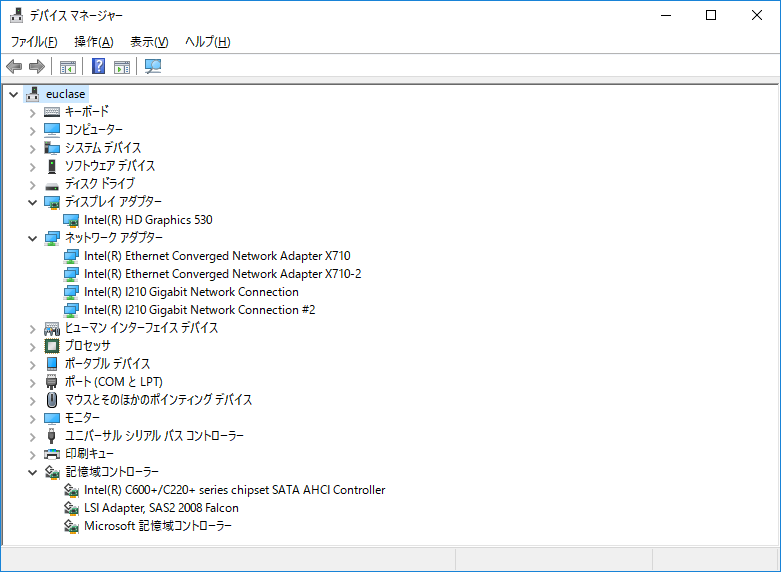Click the キーボード keyboard category icon
The width and height of the screenshot is (781, 572).
(x=52, y=112)
